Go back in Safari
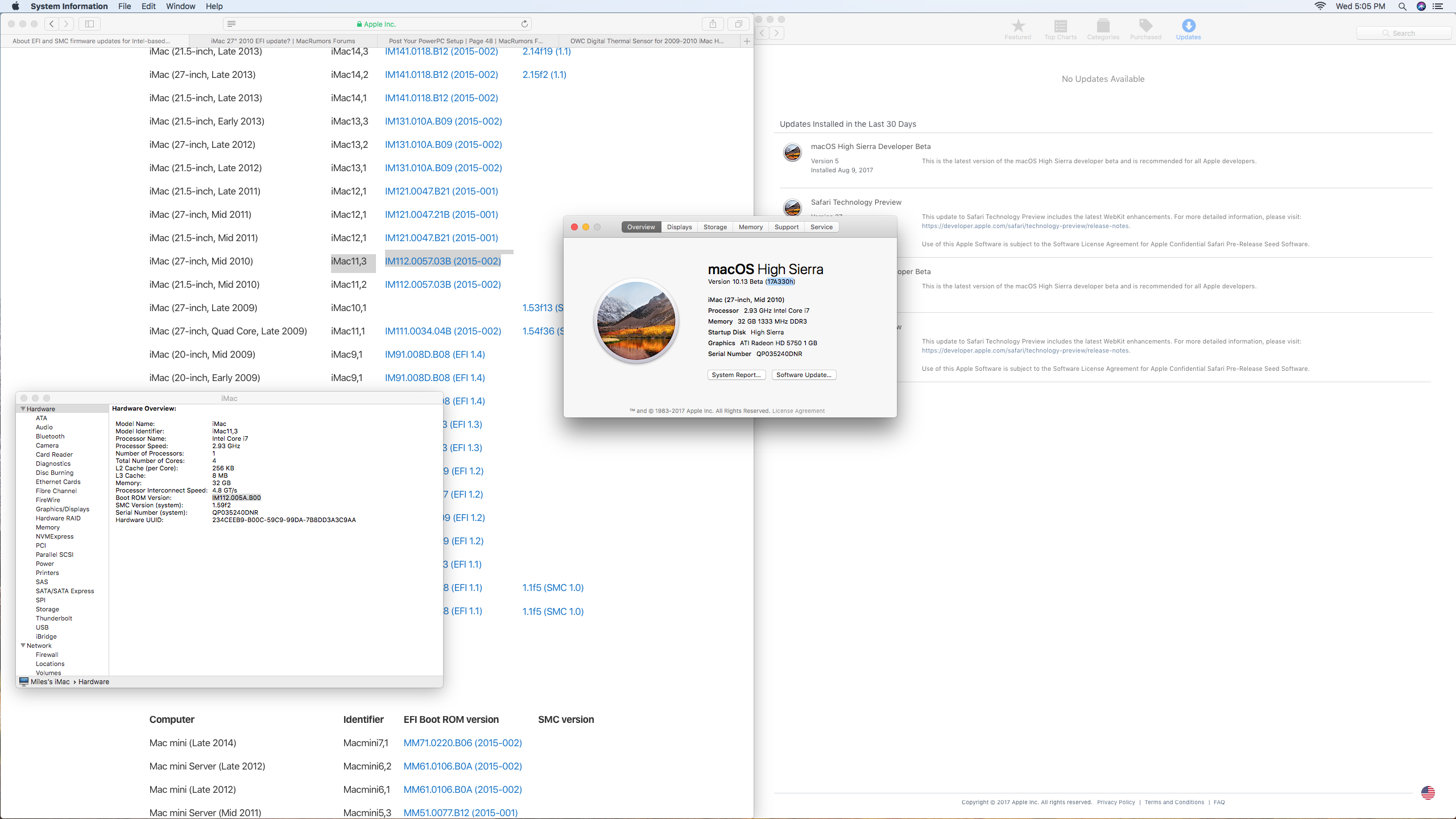The height and width of the screenshot is (819, 1456). [52, 24]
